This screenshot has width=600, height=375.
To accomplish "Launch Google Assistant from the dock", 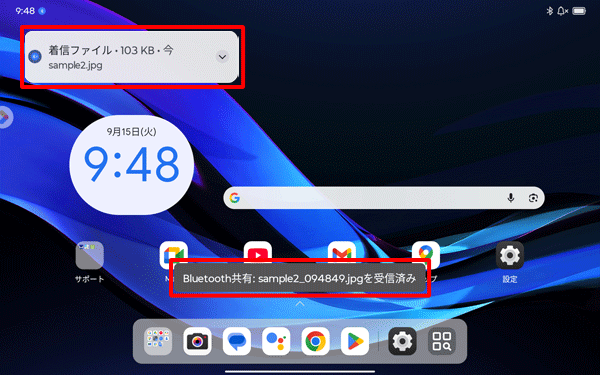I will click(276, 341).
